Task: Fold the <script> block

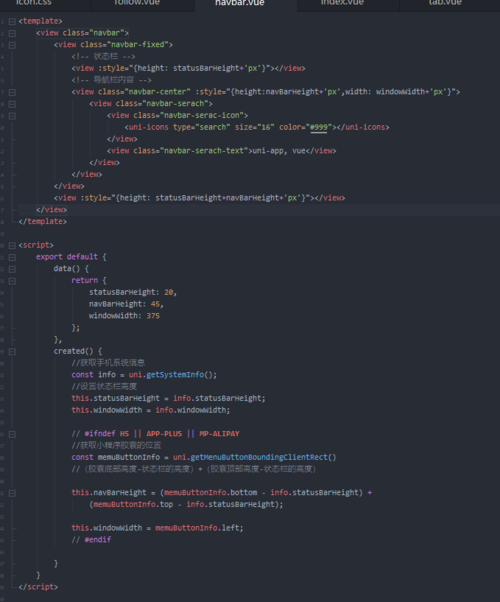Action: coord(12,245)
